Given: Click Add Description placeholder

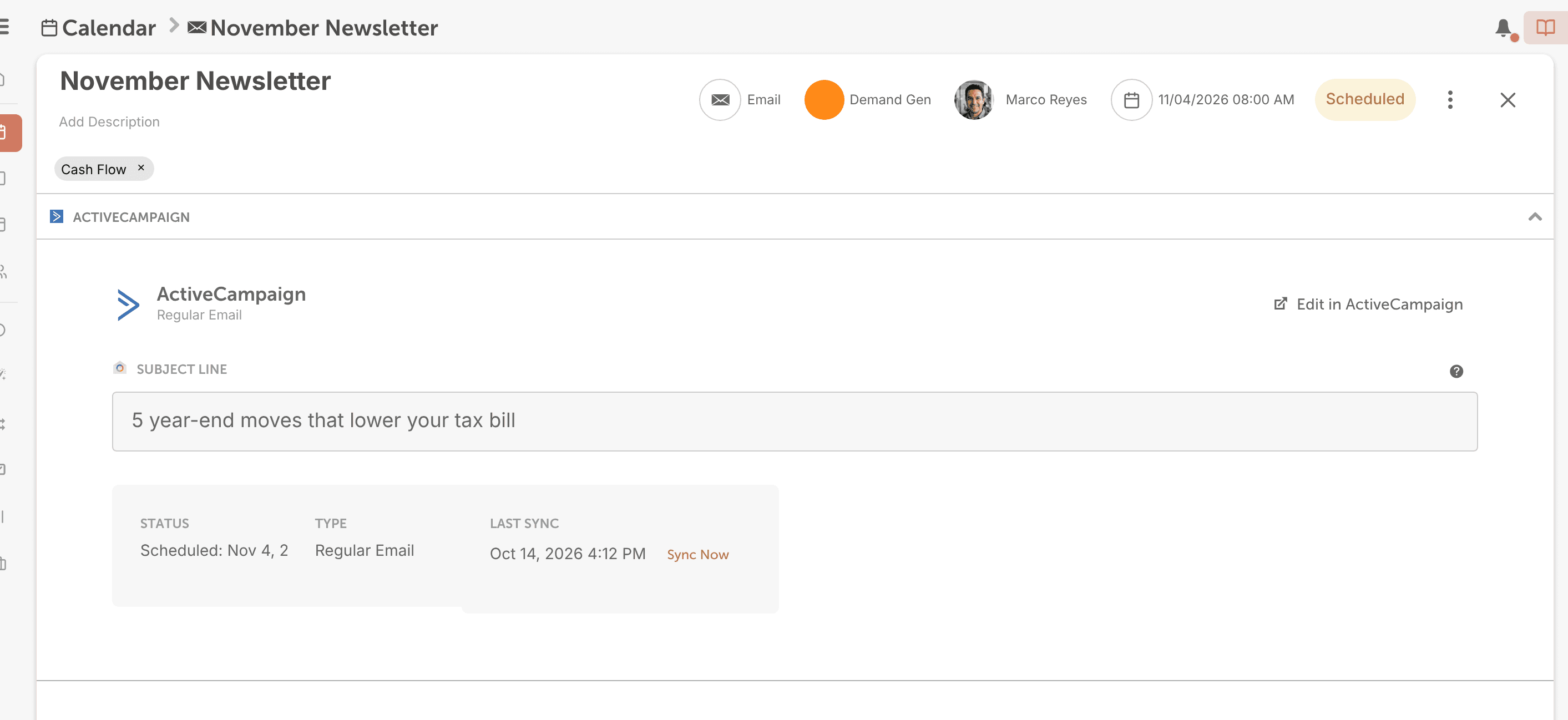Looking at the screenshot, I should (x=109, y=121).
